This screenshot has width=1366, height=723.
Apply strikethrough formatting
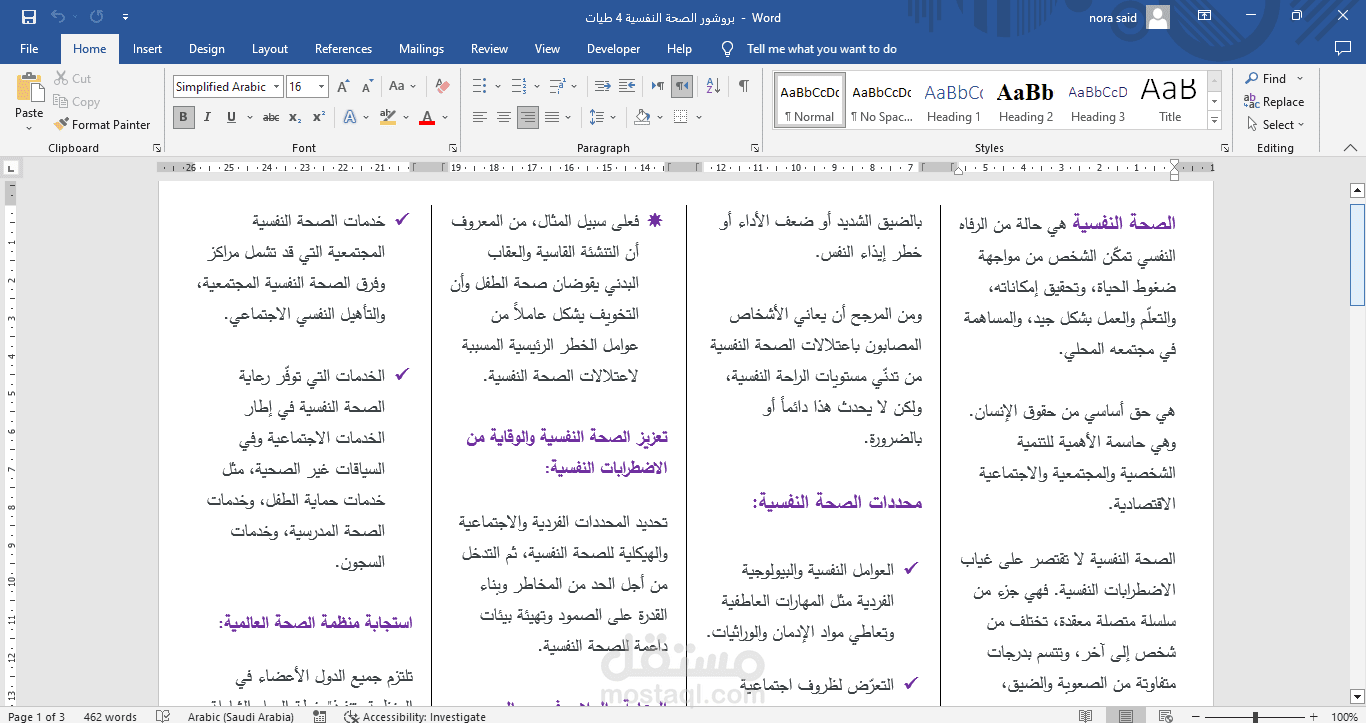(x=271, y=117)
